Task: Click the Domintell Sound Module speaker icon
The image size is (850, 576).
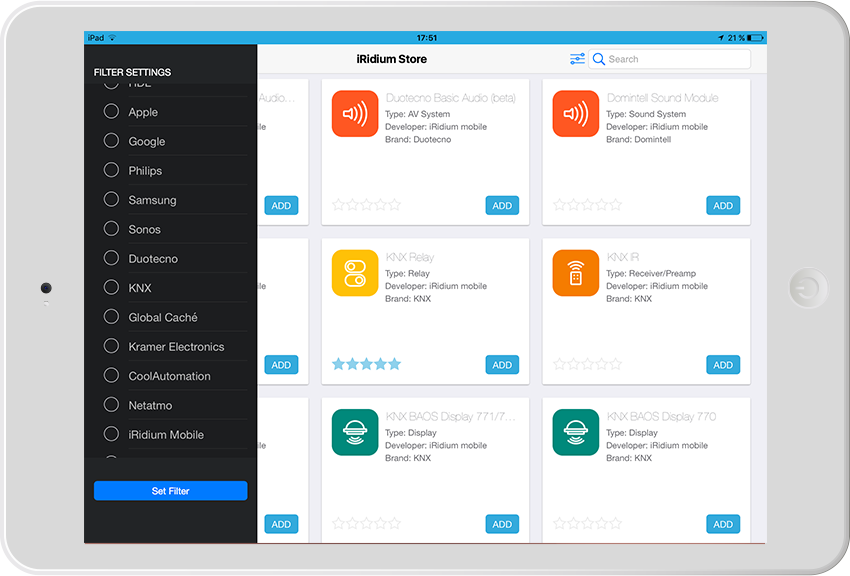Action: (x=575, y=114)
